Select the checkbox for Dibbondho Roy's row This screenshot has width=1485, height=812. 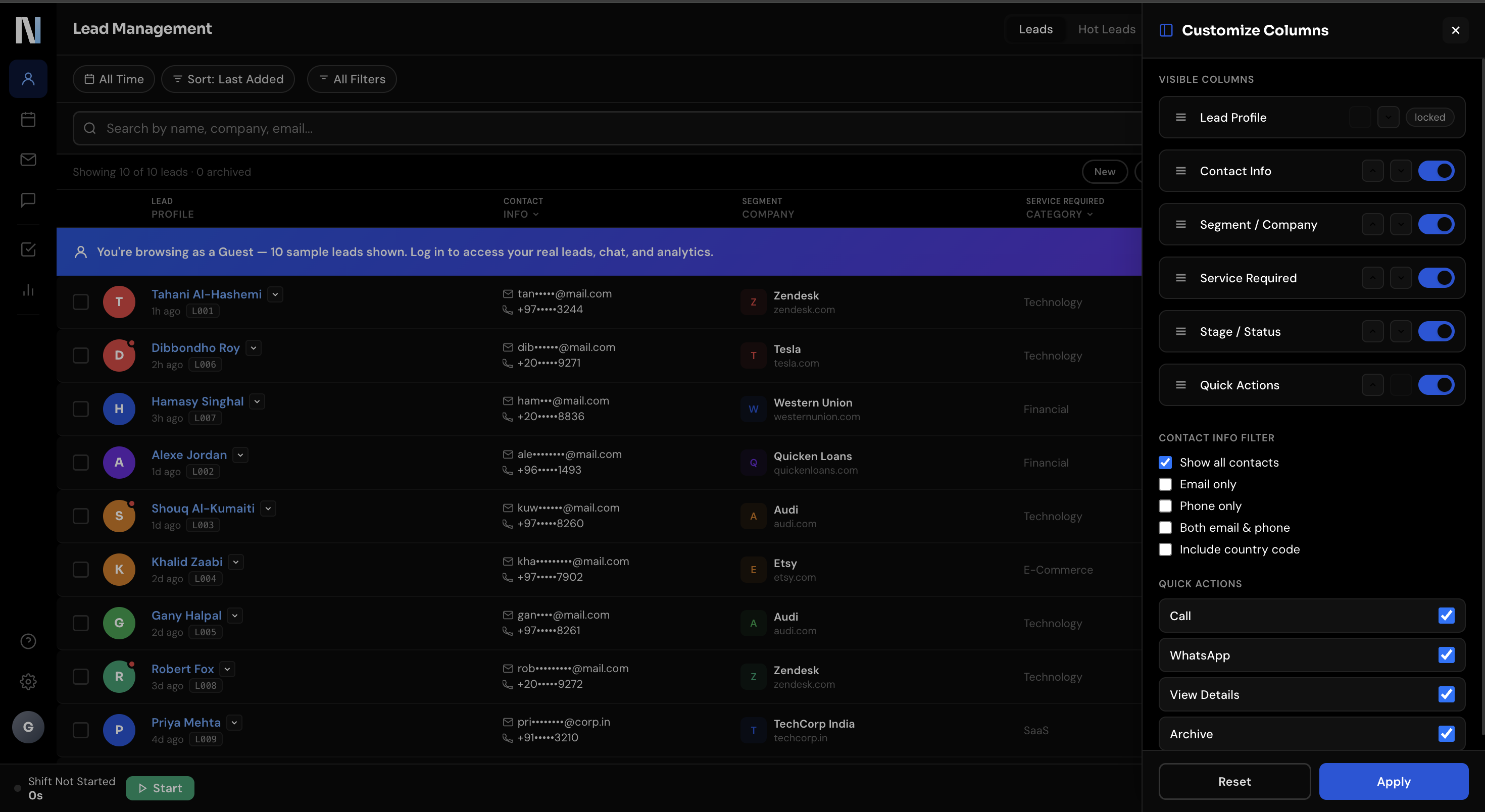coord(81,355)
